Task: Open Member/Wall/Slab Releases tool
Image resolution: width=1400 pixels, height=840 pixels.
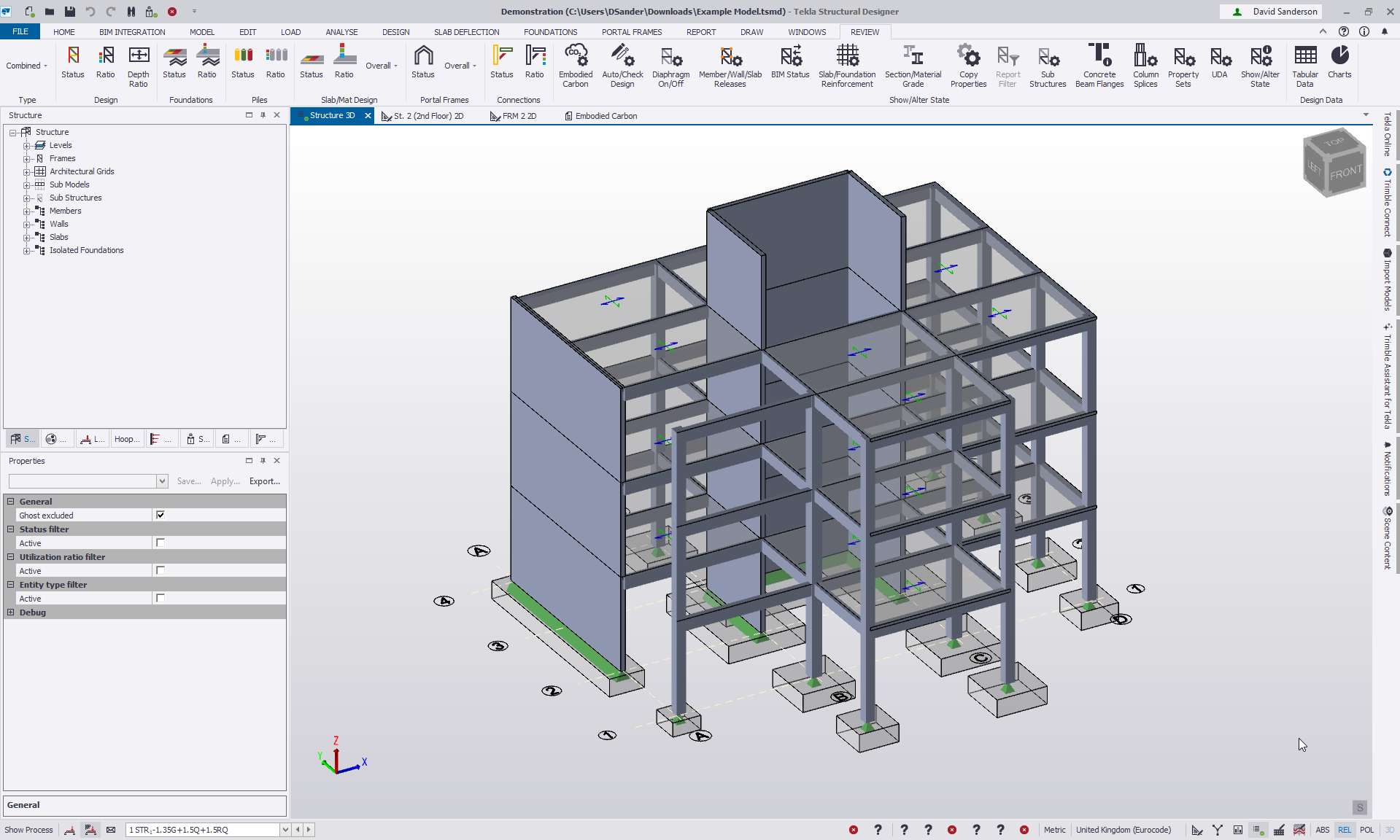Action: coord(730,66)
